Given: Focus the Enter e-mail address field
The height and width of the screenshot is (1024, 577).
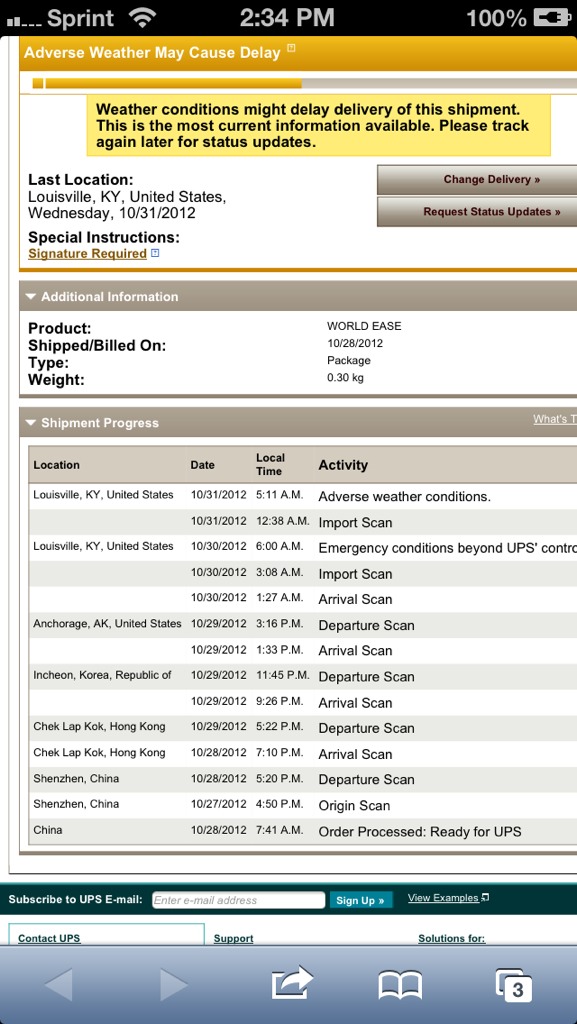Looking at the screenshot, I should pyautogui.click(x=238, y=900).
